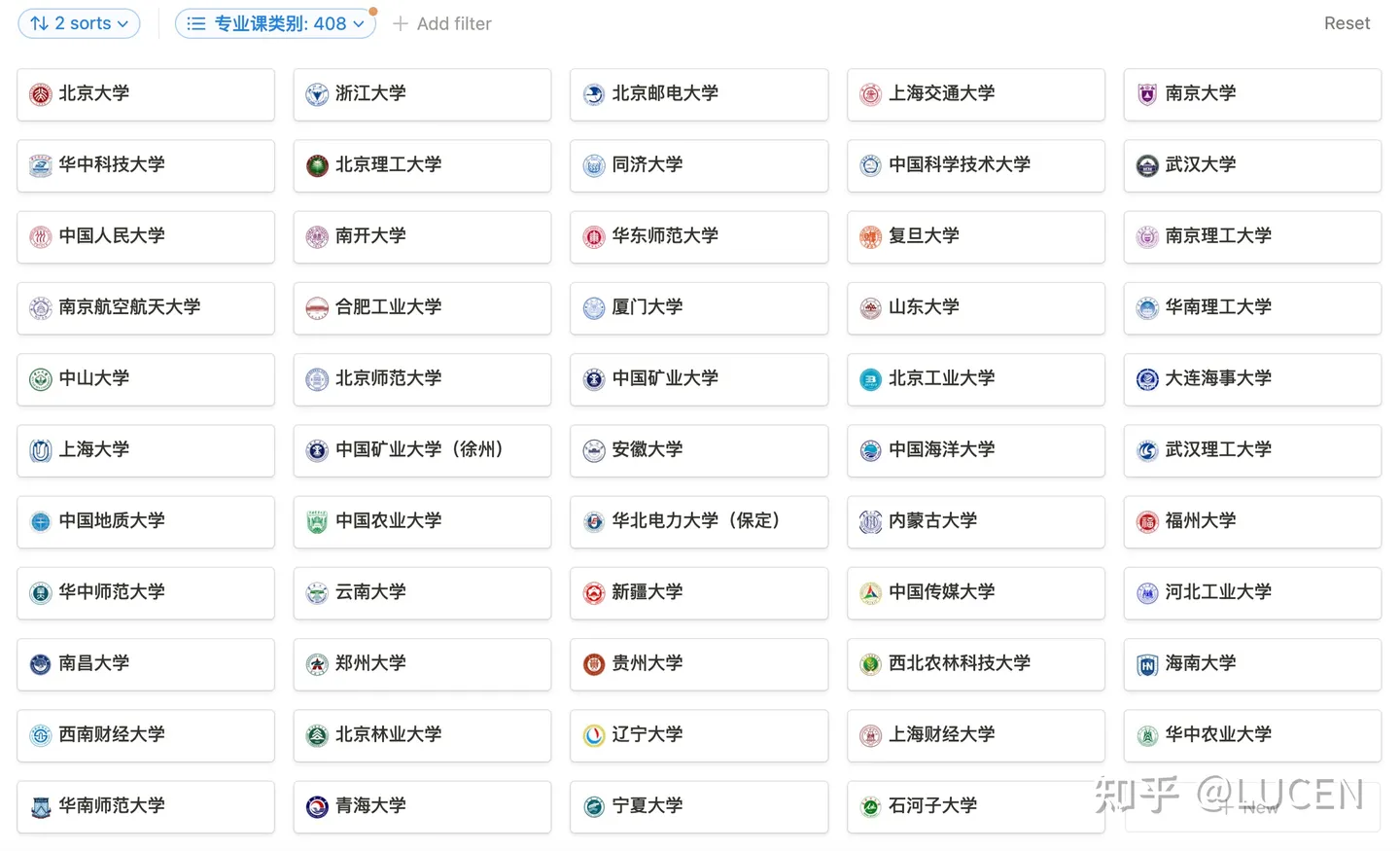Click the plus icon beside Add filter

(400, 23)
